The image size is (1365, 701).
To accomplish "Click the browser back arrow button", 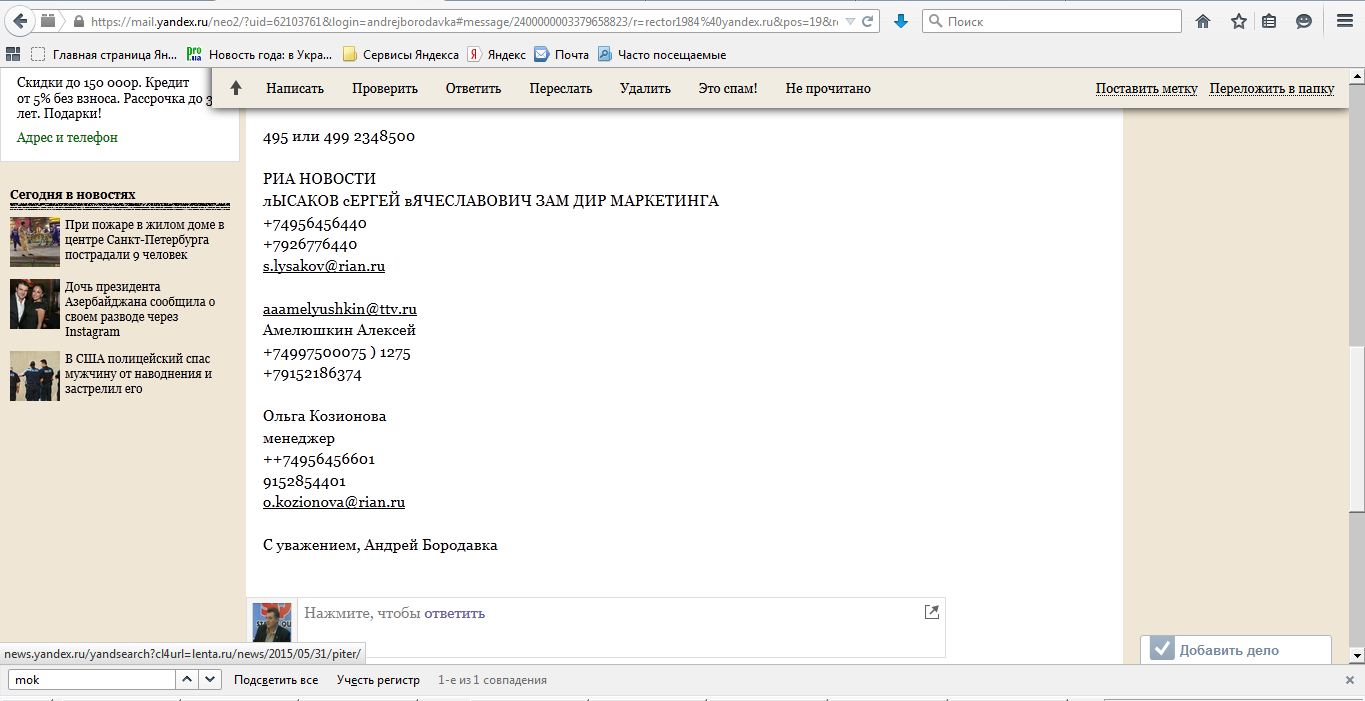I will [19, 21].
